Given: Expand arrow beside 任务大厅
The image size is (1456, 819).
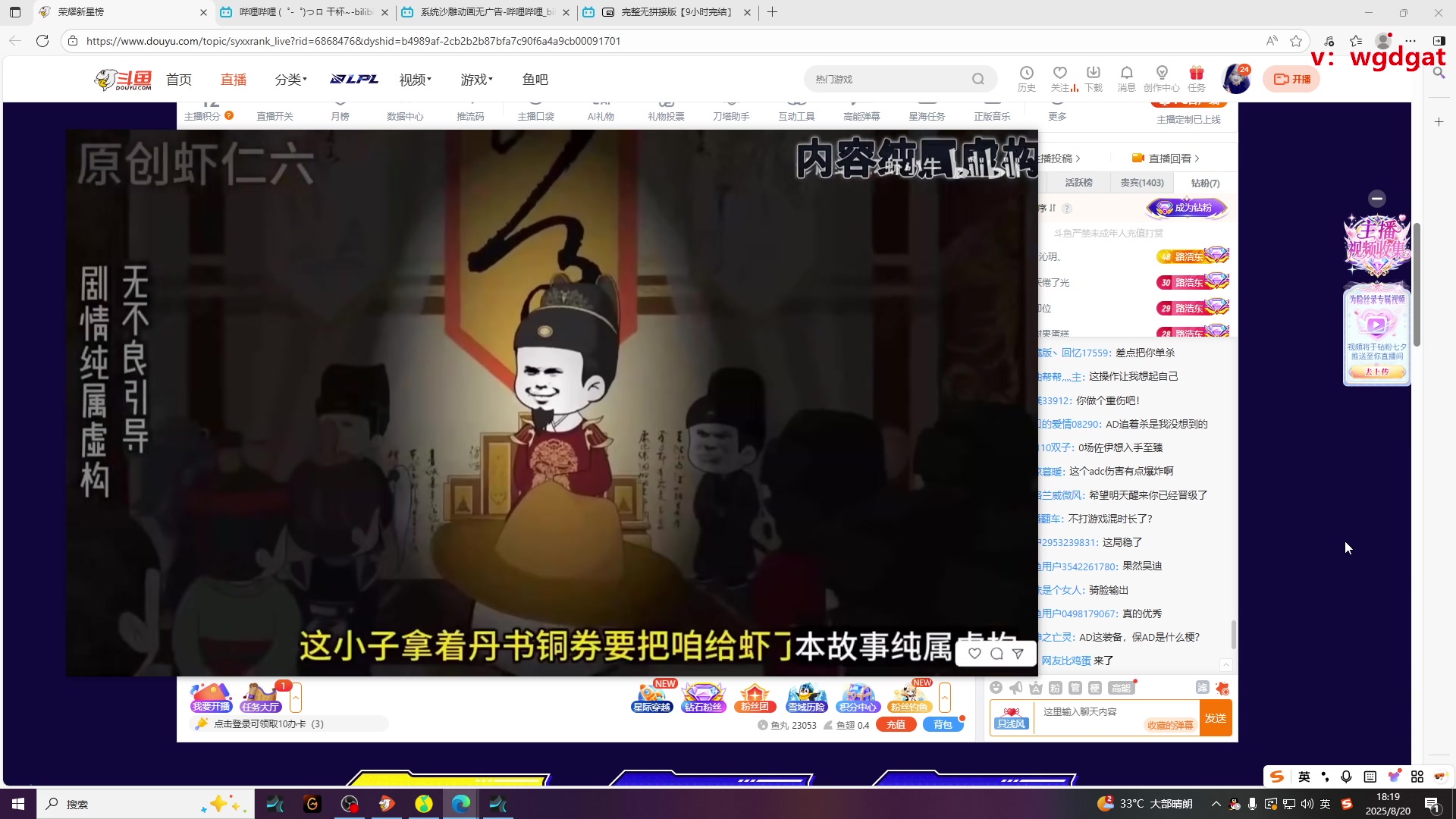Looking at the screenshot, I should tap(296, 697).
